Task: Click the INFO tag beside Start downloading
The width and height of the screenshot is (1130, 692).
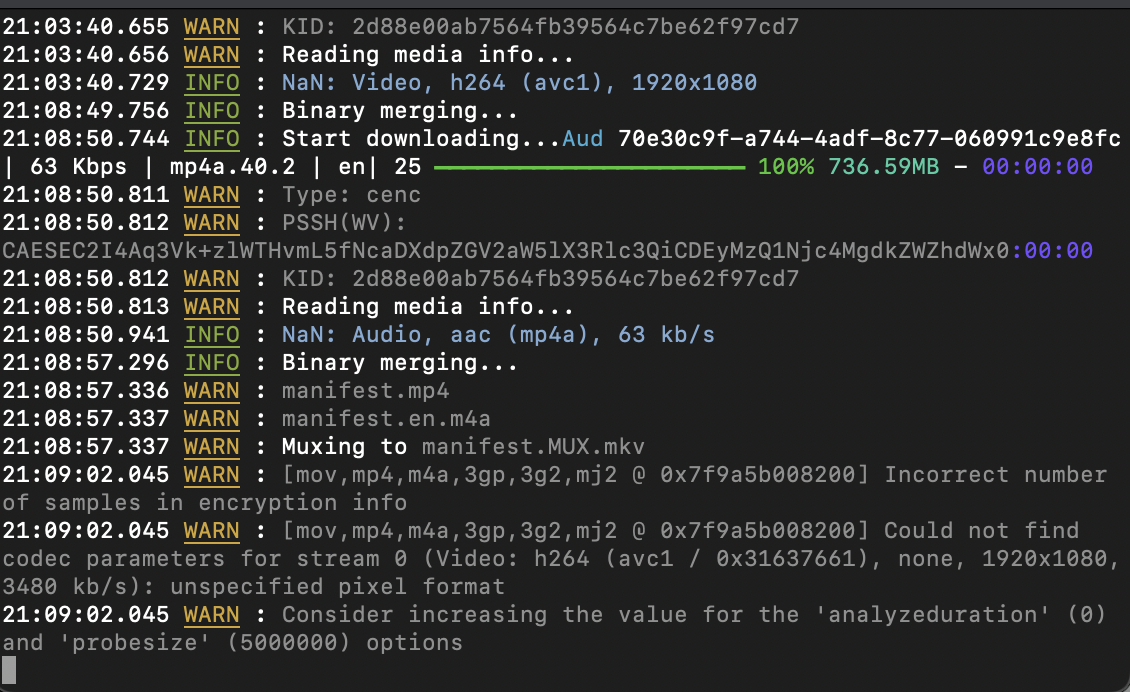Action: (x=212, y=139)
